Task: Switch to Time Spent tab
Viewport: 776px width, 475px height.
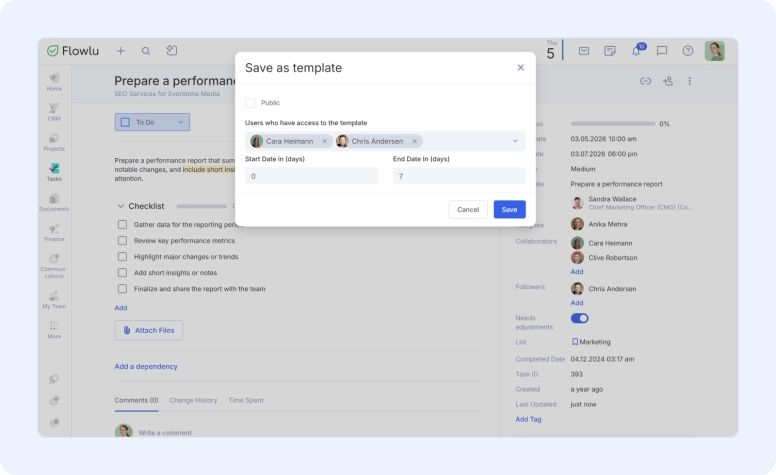Action: coord(246,400)
